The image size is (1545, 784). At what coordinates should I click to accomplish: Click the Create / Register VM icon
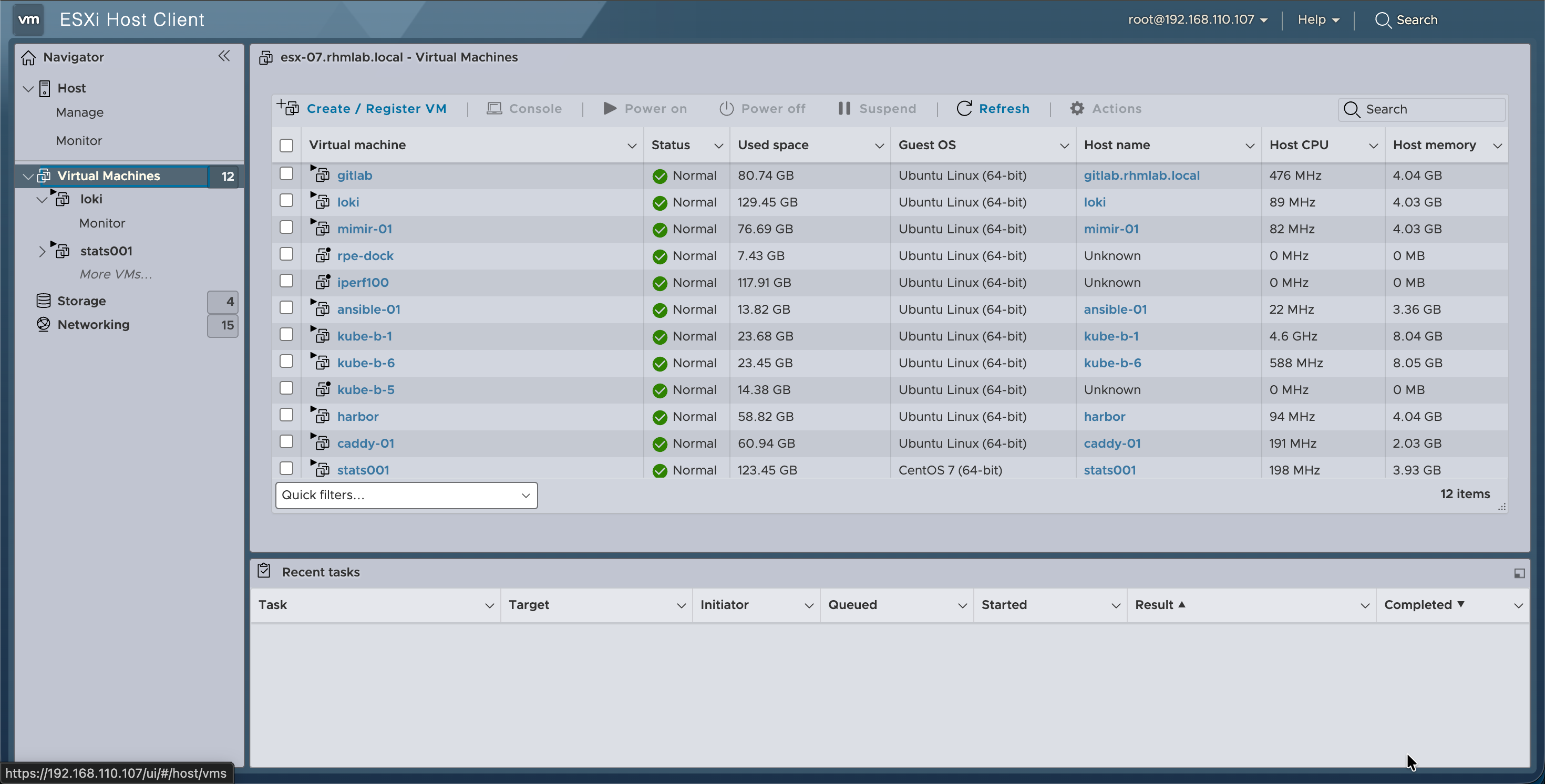coord(287,108)
